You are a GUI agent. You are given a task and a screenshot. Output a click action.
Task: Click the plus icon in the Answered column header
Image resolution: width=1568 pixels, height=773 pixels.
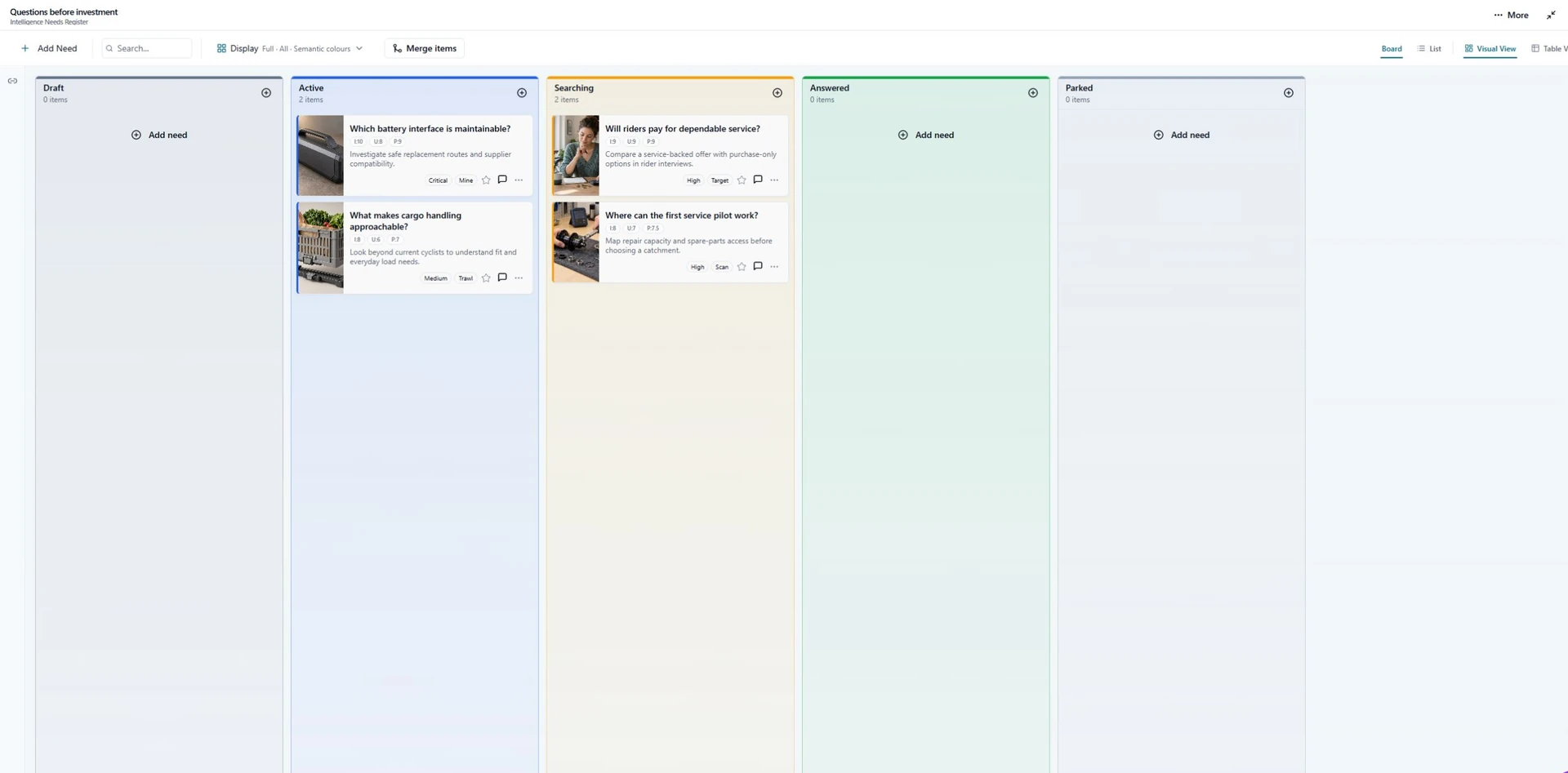tap(1033, 93)
